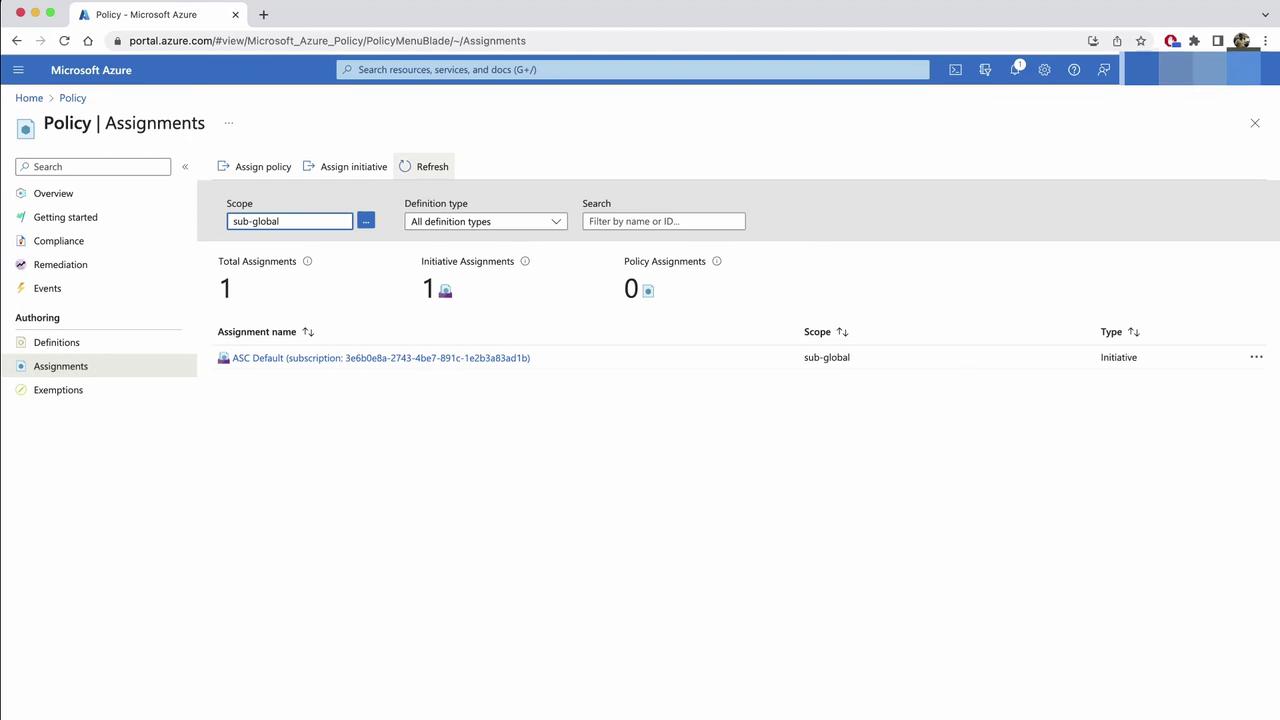Click the Policy Assignments info icon
1280x720 pixels.
pos(716,261)
